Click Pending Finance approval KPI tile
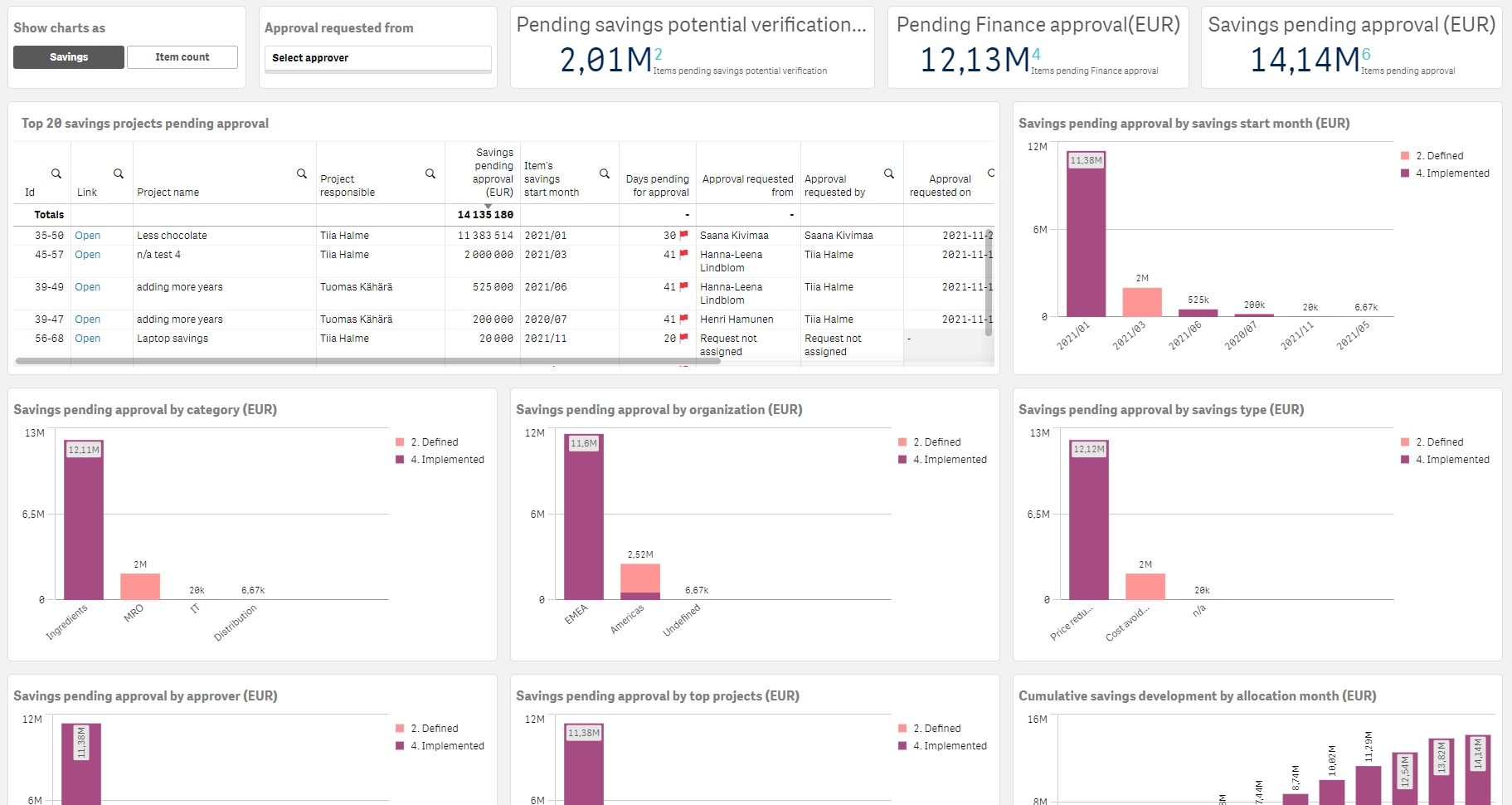This screenshot has height=805, width=1512. [x=1038, y=47]
